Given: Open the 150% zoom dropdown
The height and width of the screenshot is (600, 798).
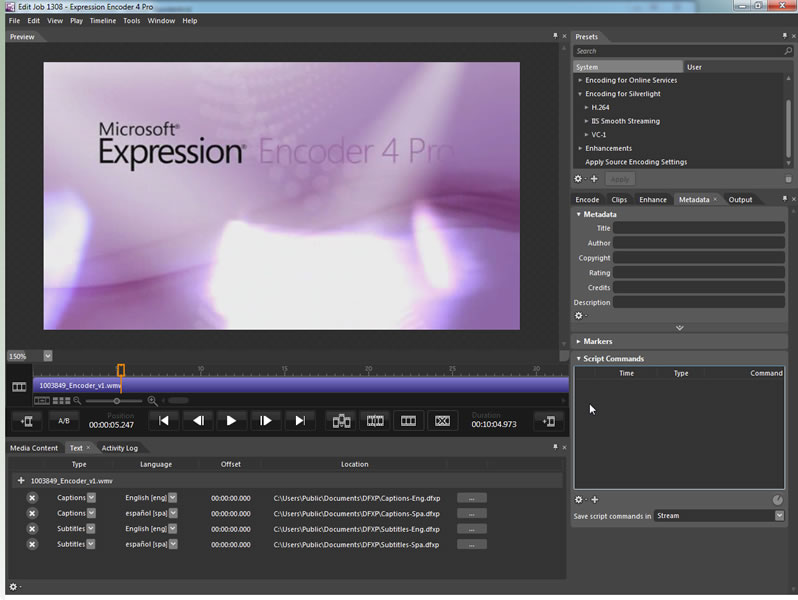Looking at the screenshot, I should [47, 356].
